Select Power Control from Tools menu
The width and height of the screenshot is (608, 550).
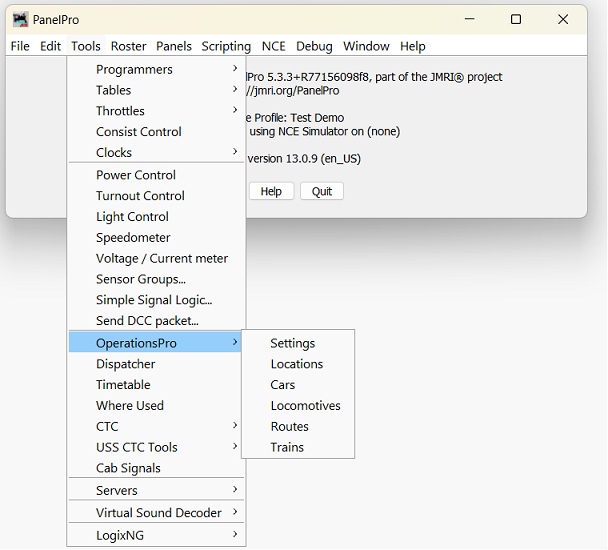pos(135,175)
